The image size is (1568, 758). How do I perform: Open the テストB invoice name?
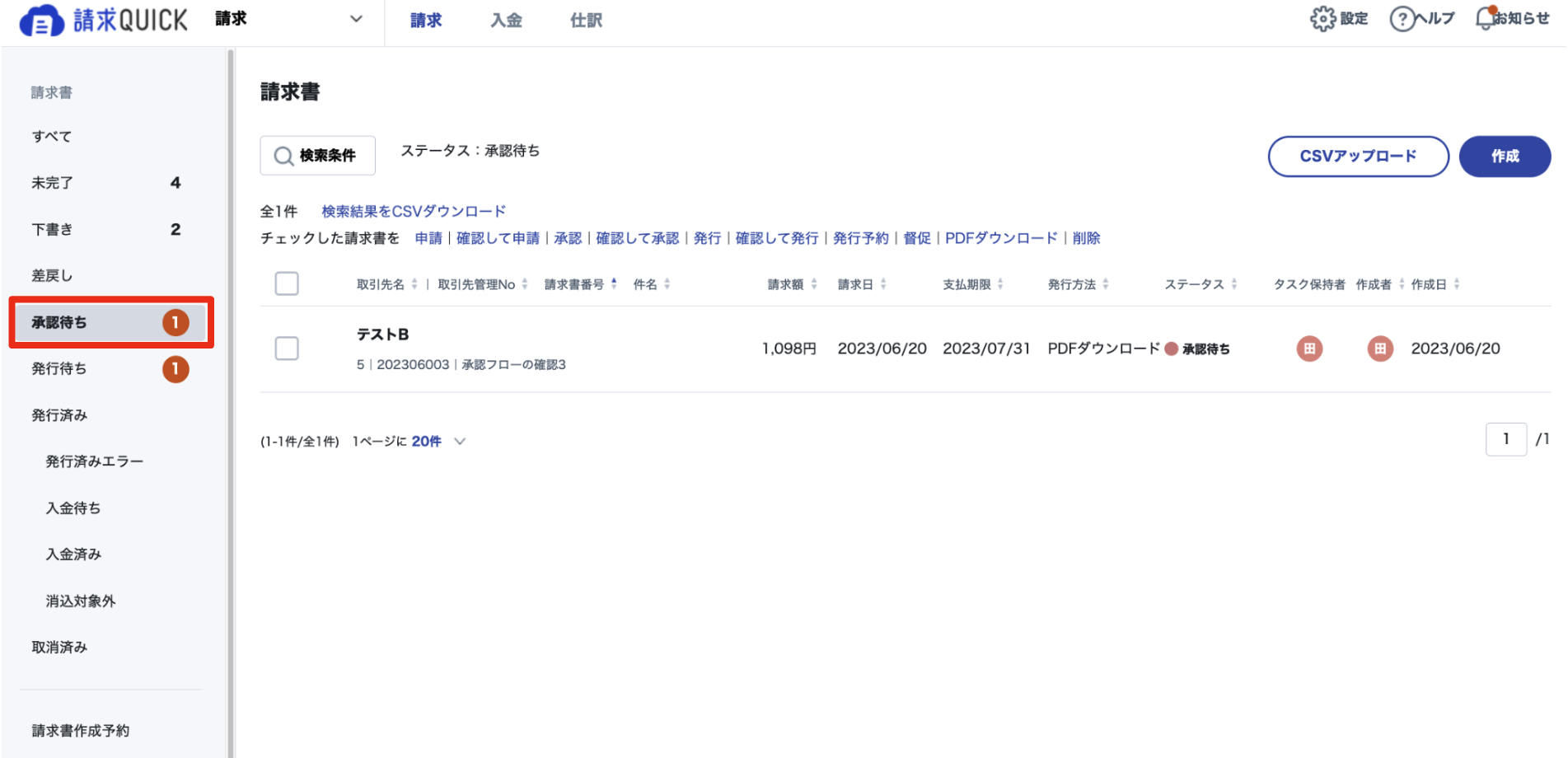point(382,335)
